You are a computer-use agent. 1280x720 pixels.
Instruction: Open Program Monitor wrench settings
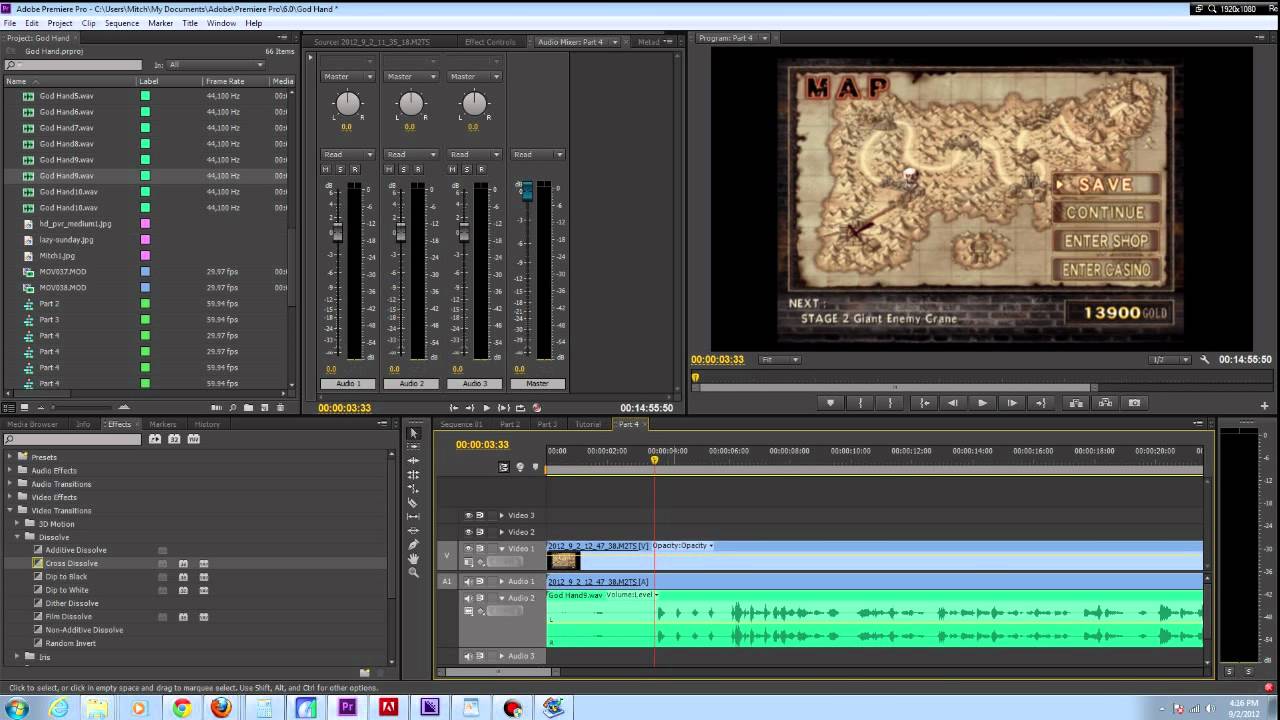(x=1205, y=360)
